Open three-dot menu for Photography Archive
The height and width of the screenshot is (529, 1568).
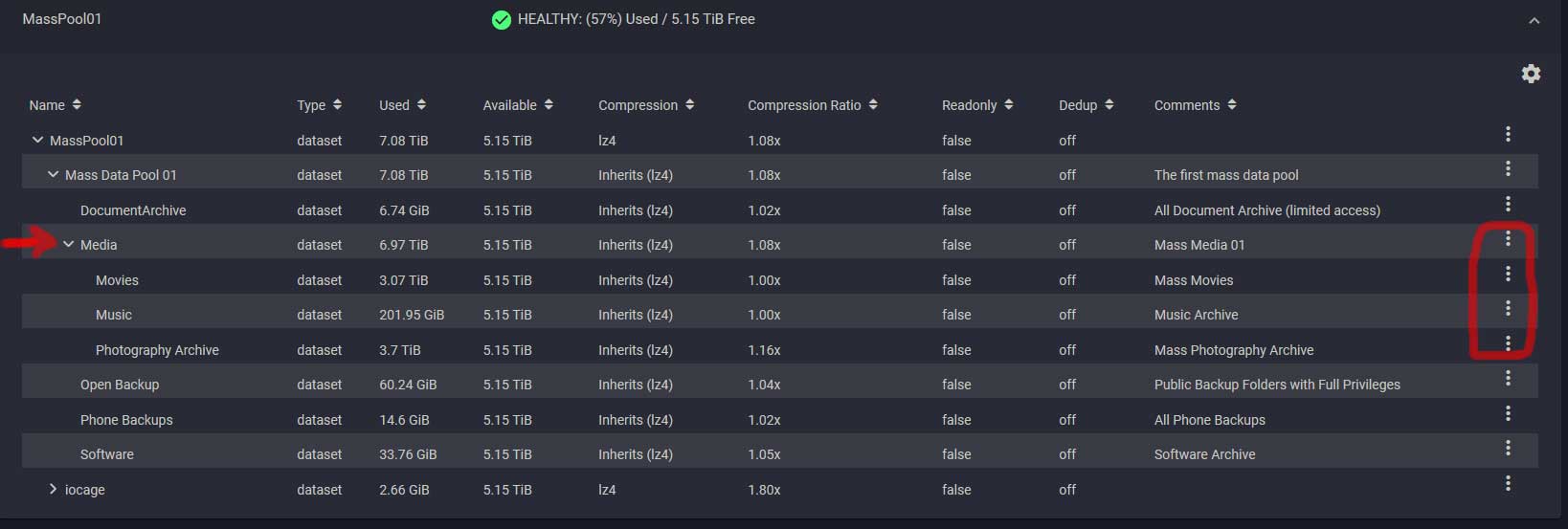1508,343
